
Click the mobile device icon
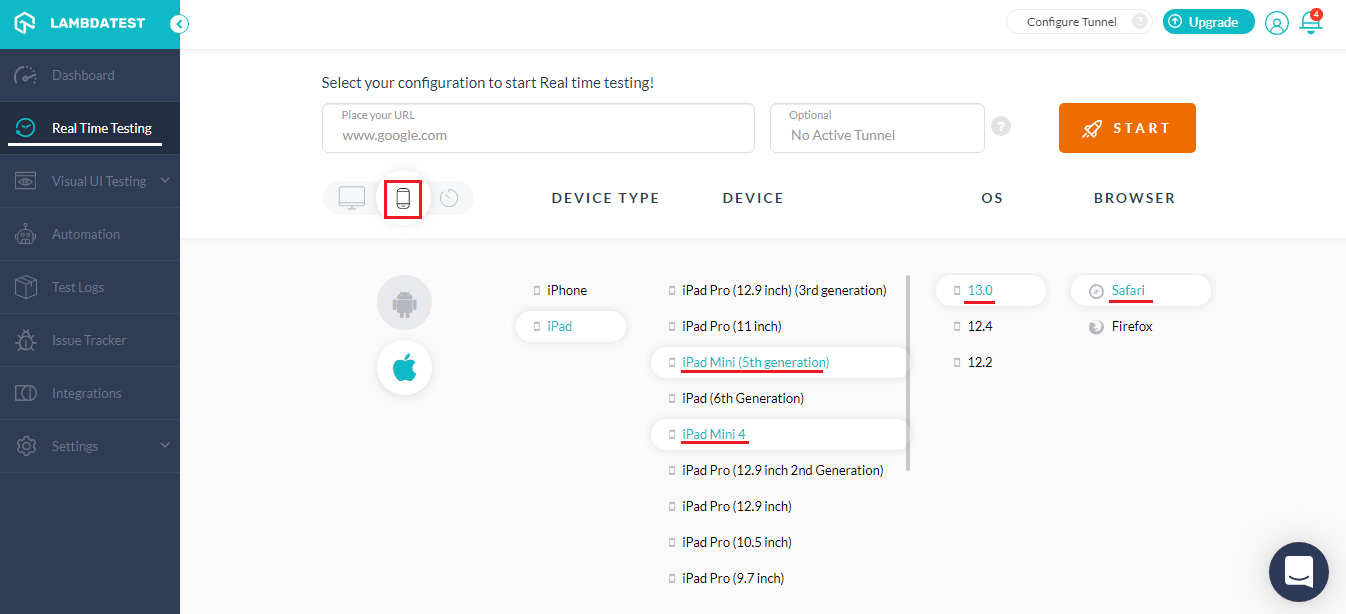point(403,197)
